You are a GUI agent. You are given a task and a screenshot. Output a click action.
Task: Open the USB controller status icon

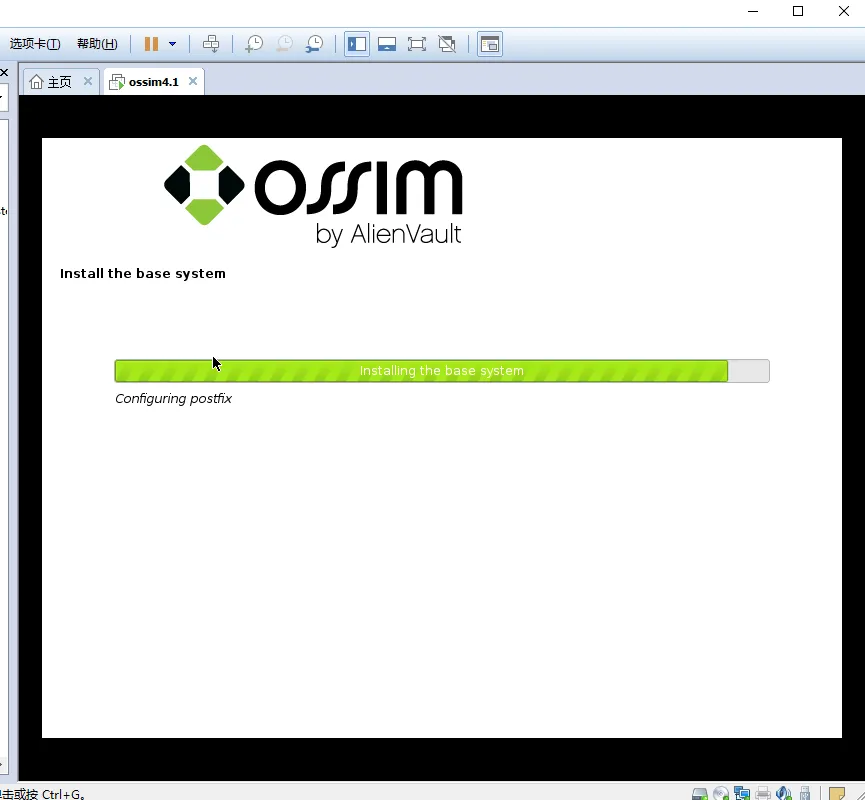pos(805,794)
